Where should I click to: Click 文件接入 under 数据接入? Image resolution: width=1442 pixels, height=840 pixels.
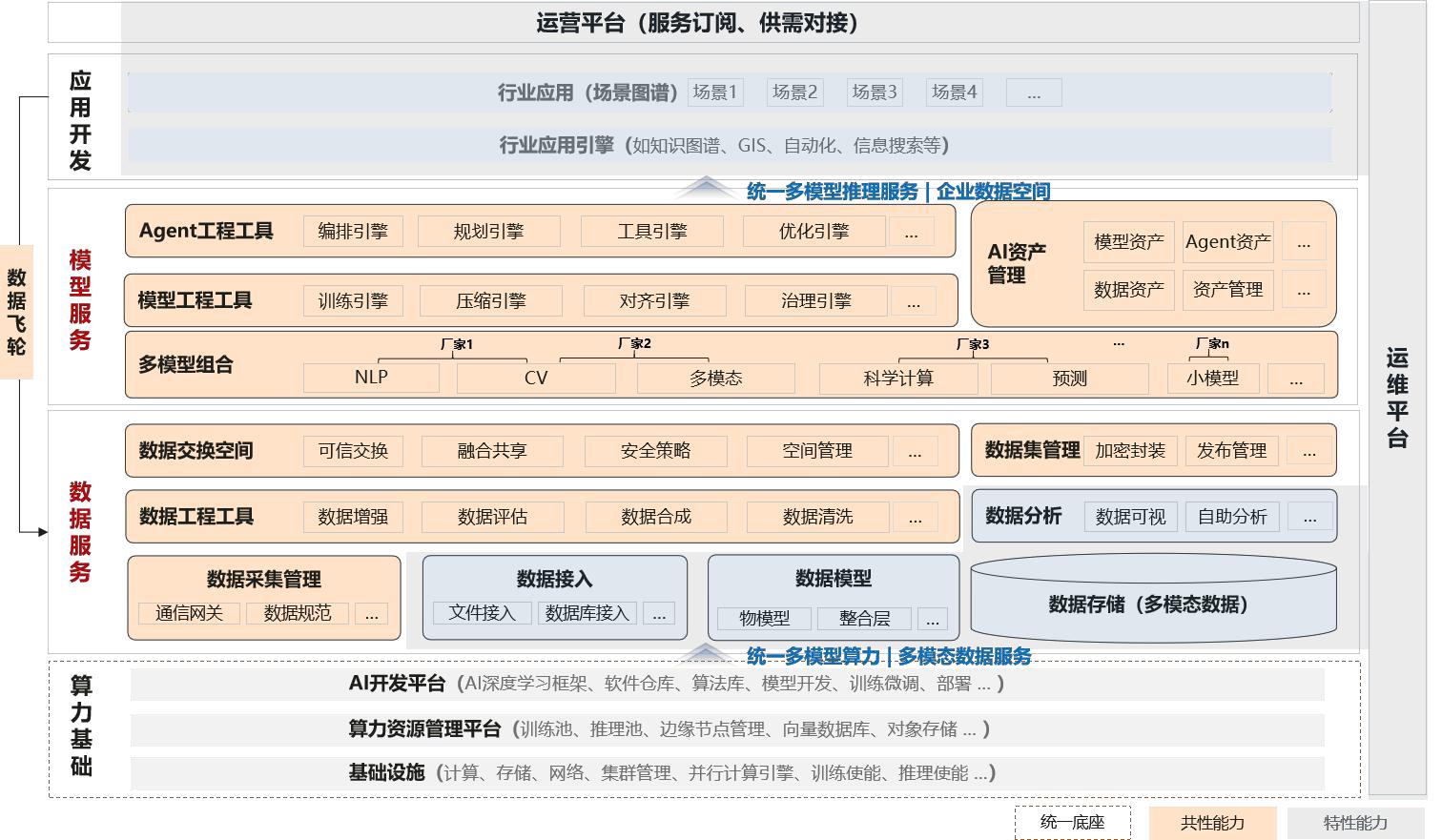(x=482, y=613)
